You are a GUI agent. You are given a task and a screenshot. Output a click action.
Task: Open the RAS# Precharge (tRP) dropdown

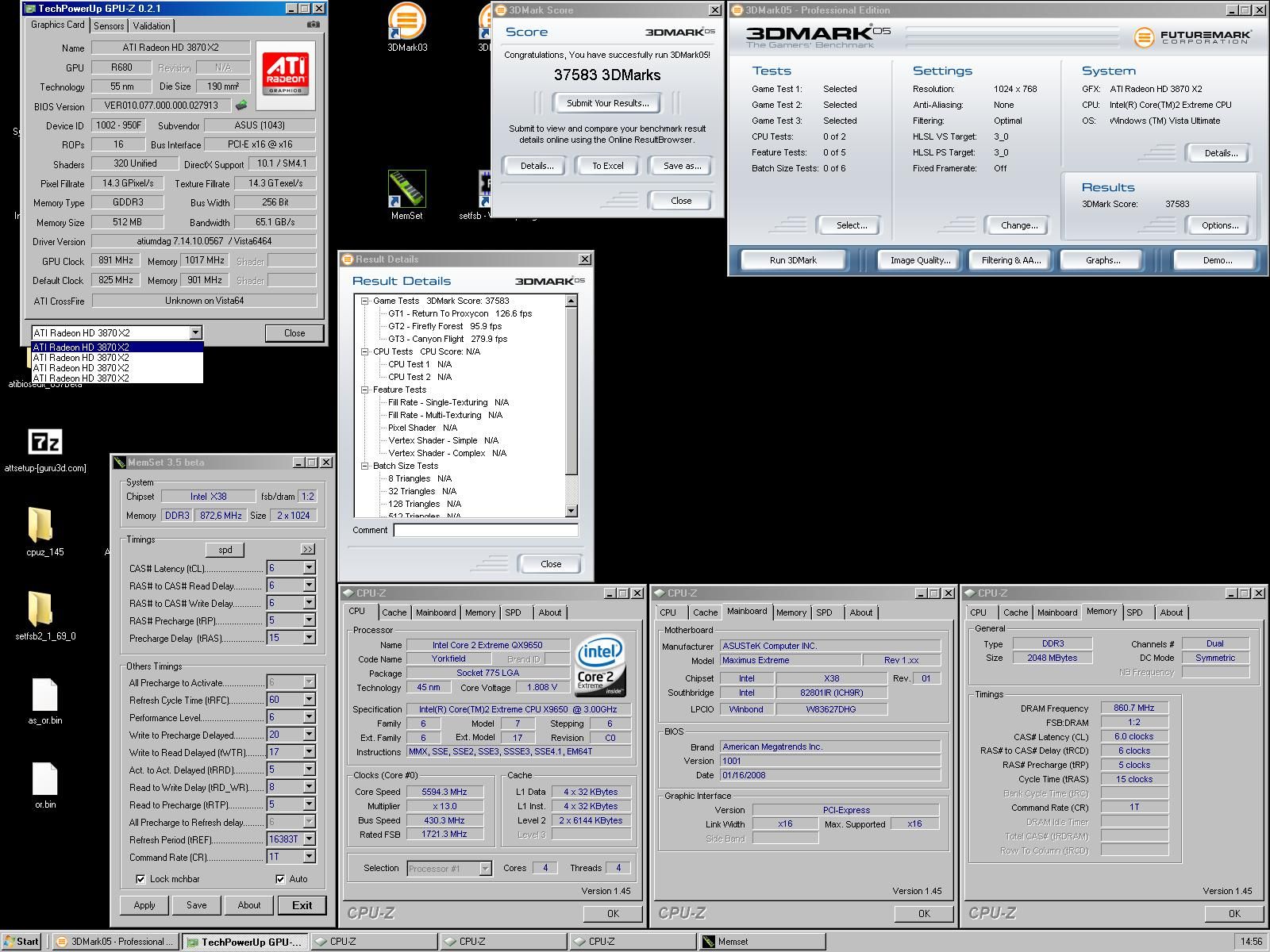click(309, 620)
